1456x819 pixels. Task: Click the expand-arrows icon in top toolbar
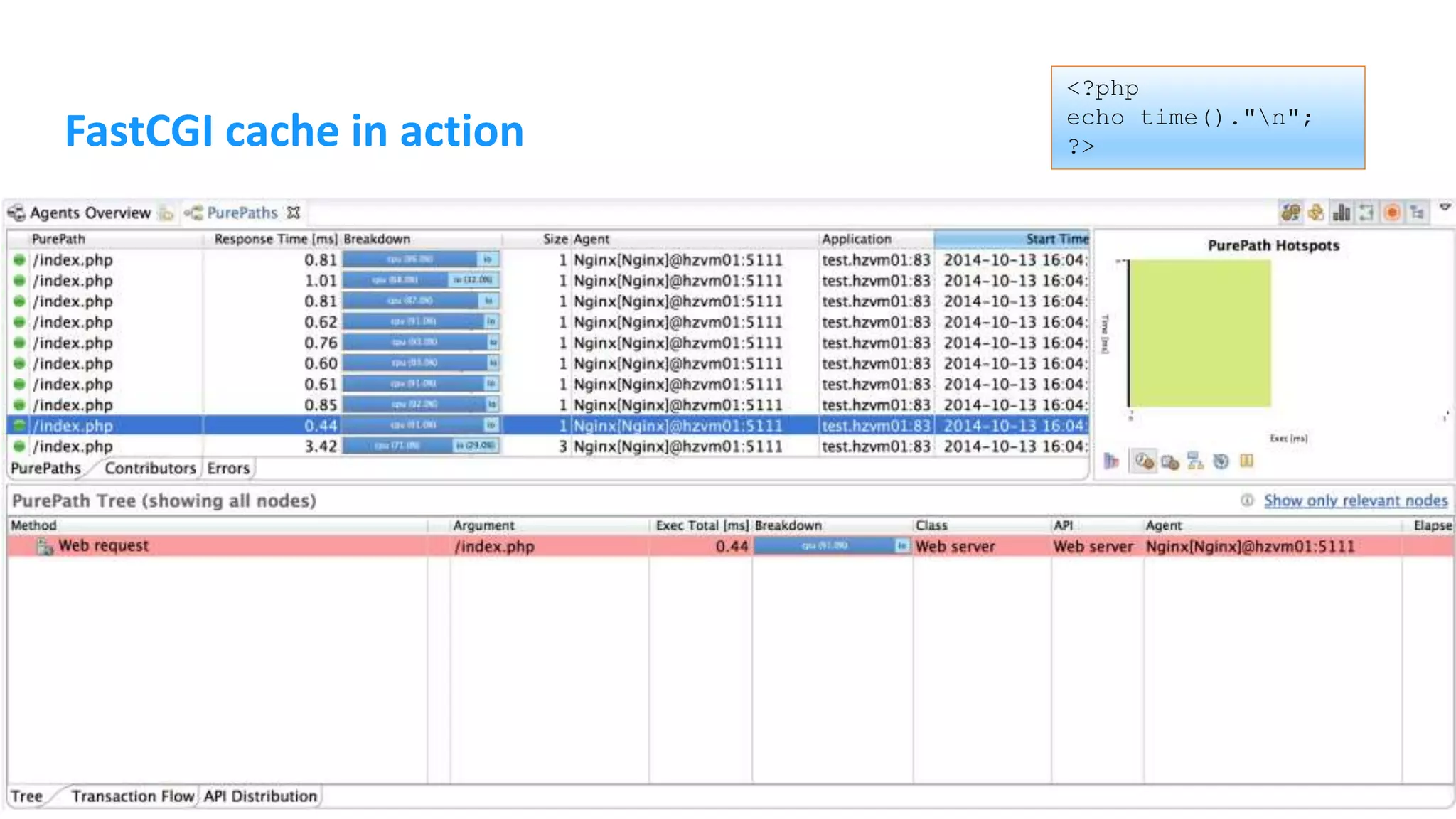1366,212
